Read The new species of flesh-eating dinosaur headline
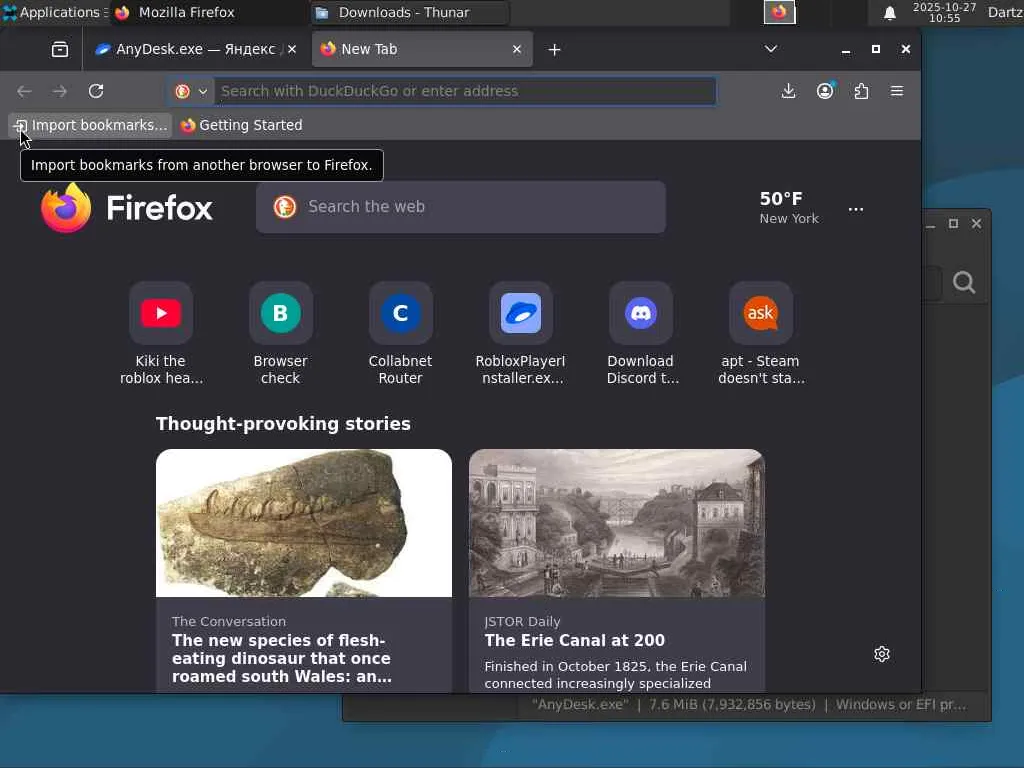This screenshot has height=768, width=1024. tap(282, 658)
